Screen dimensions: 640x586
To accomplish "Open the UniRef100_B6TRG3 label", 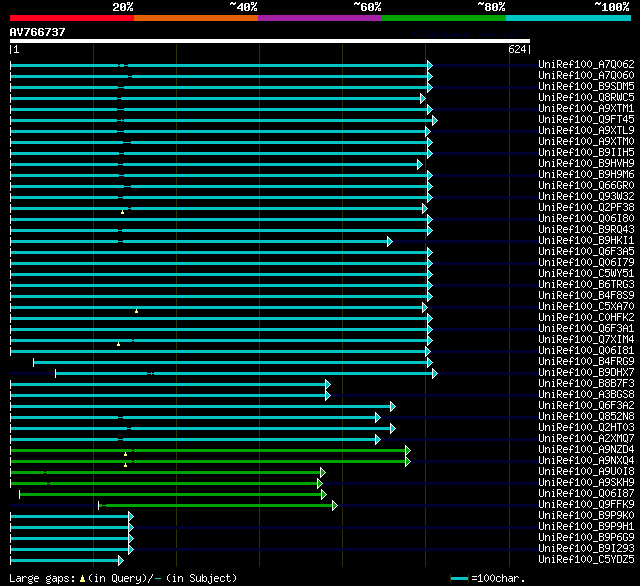I will pos(586,285).
